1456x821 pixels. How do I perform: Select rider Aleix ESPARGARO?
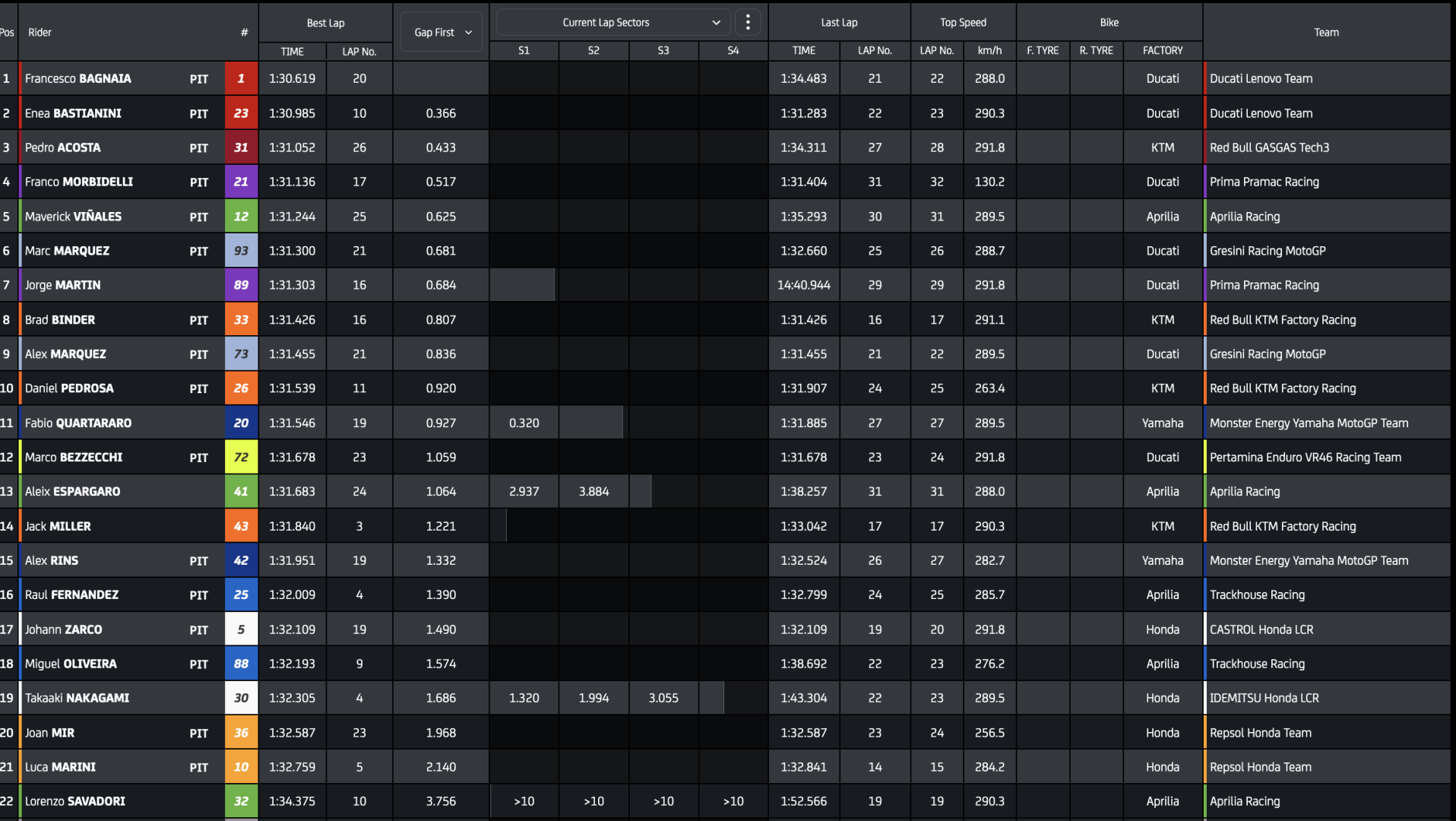pyautogui.click(x=72, y=492)
